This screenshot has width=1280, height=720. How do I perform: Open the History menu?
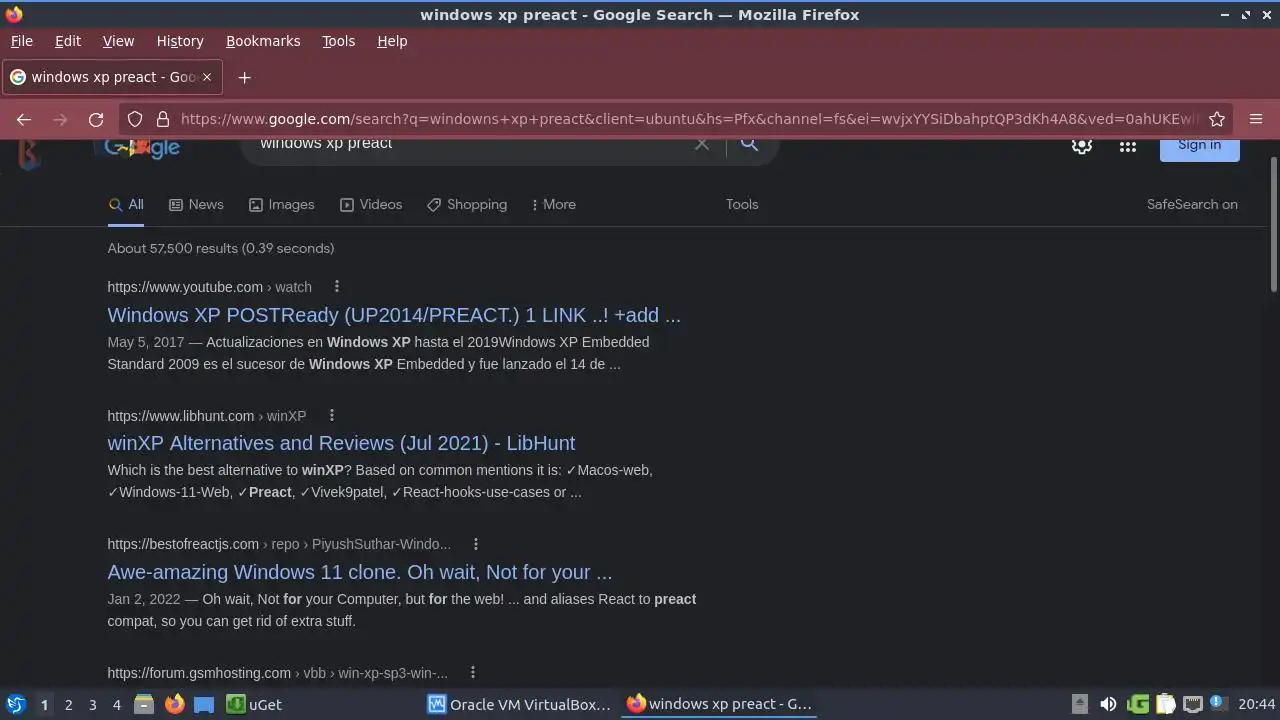point(180,41)
